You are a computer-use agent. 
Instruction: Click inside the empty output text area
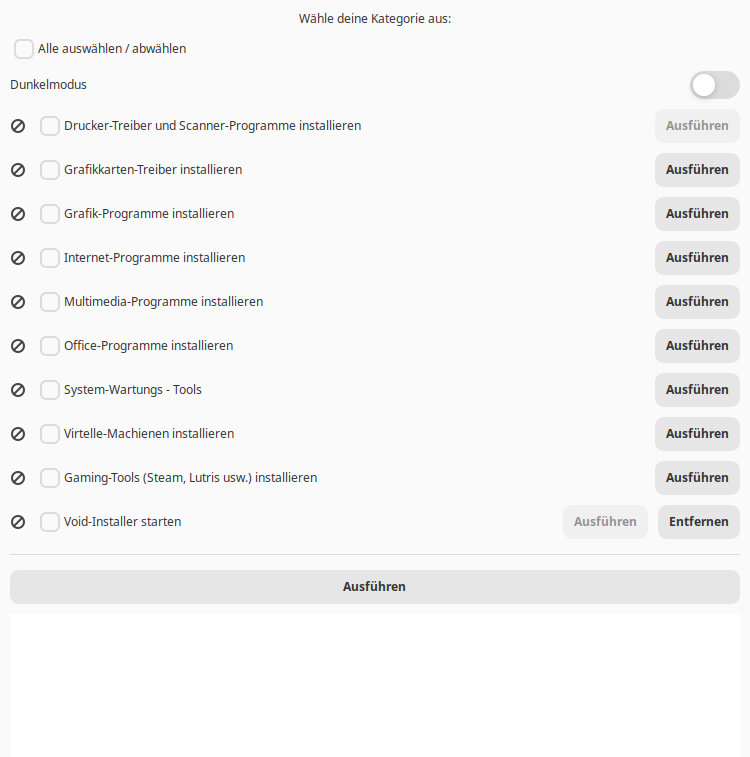pyautogui.click(x=375, y=685)
